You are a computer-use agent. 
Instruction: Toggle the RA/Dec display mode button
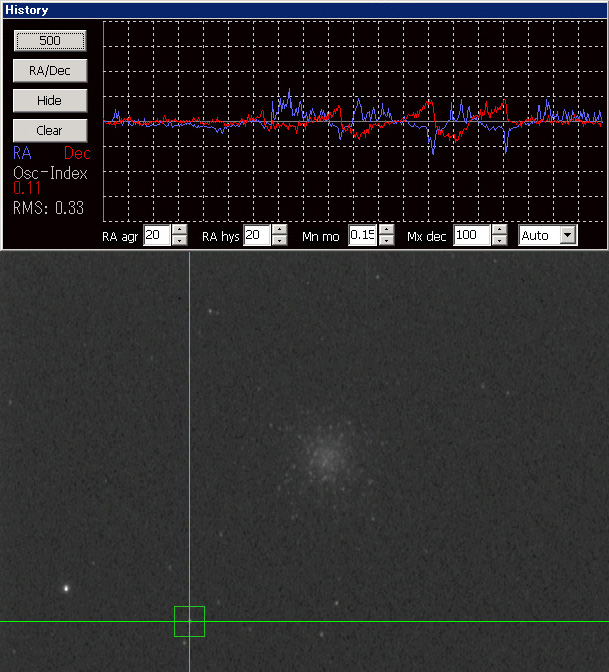(x=50, y=71)
